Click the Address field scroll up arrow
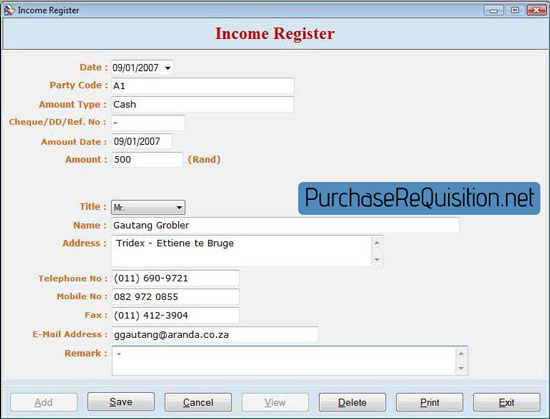550x419 pixels. [x=377, y=243]
